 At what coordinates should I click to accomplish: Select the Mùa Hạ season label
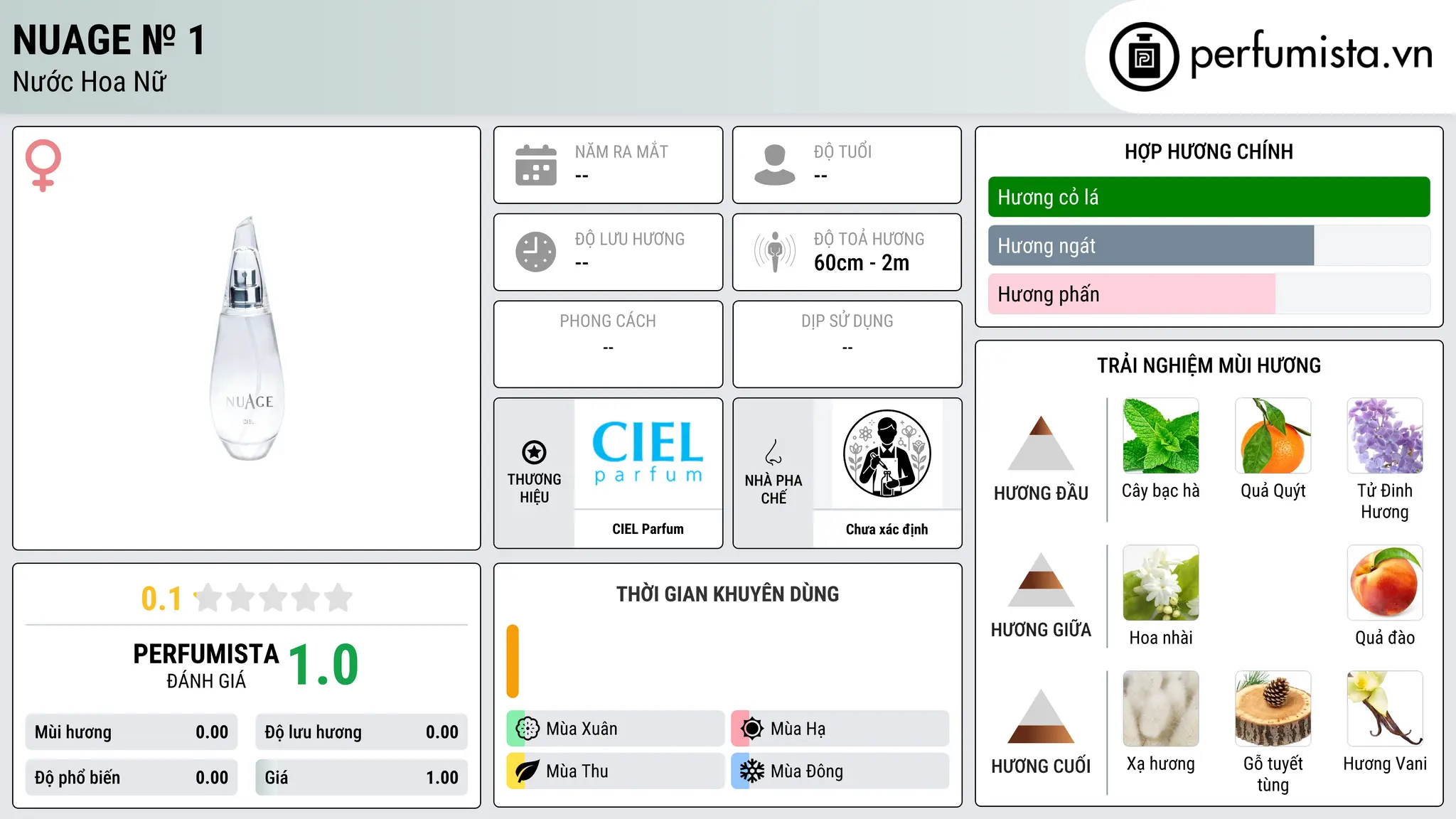tap(798, 729)
